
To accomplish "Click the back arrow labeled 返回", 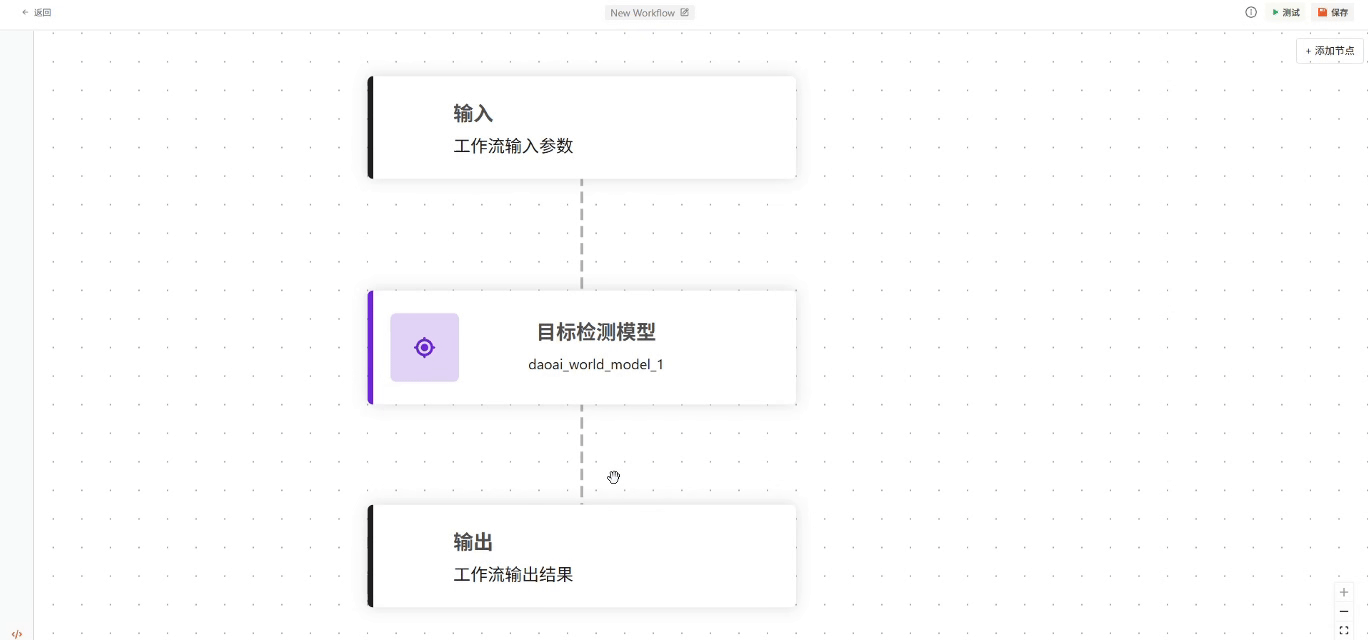I will 36,13.
